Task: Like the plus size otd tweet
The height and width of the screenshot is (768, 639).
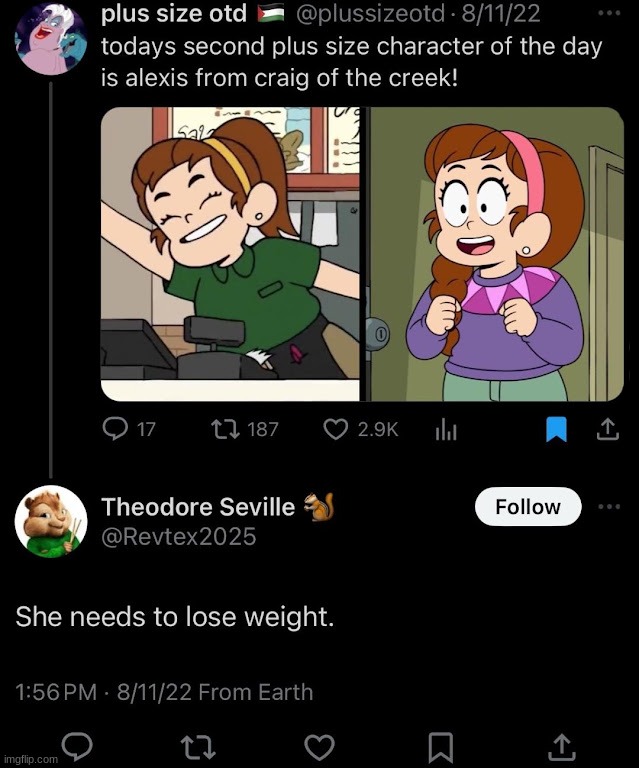Action: click(x=338, y=430)
